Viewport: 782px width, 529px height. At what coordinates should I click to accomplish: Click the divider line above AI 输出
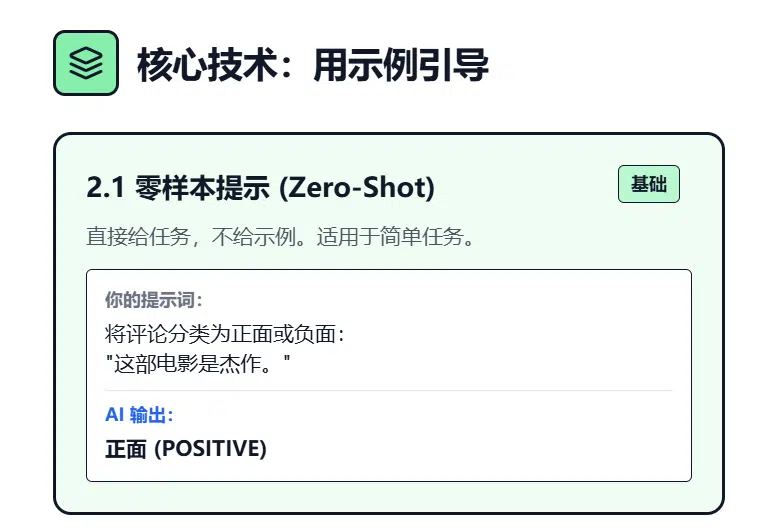click(x=388, y=390)
